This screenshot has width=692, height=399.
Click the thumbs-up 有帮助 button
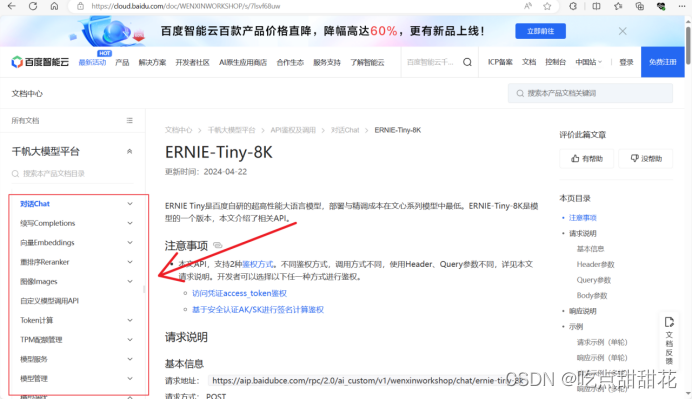pos(587,158)
